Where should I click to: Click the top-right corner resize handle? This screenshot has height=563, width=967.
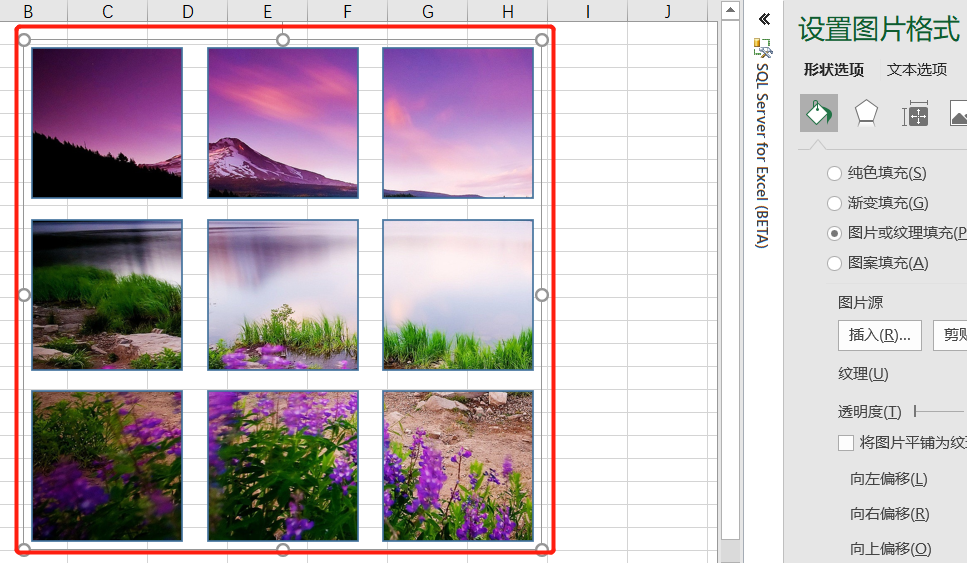coord(541,40)
